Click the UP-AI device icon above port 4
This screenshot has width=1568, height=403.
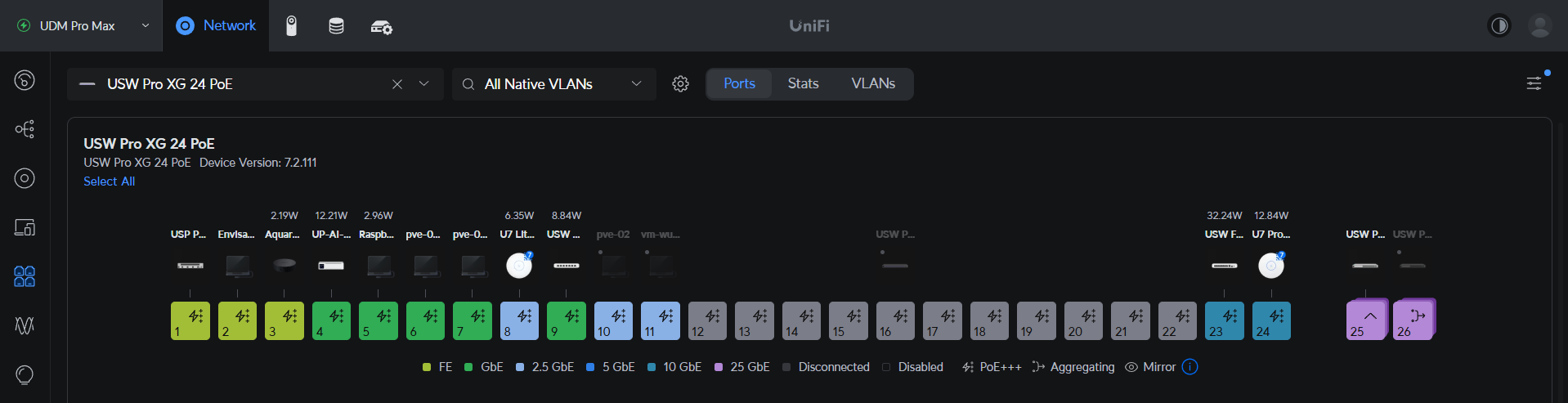(331, 266)
